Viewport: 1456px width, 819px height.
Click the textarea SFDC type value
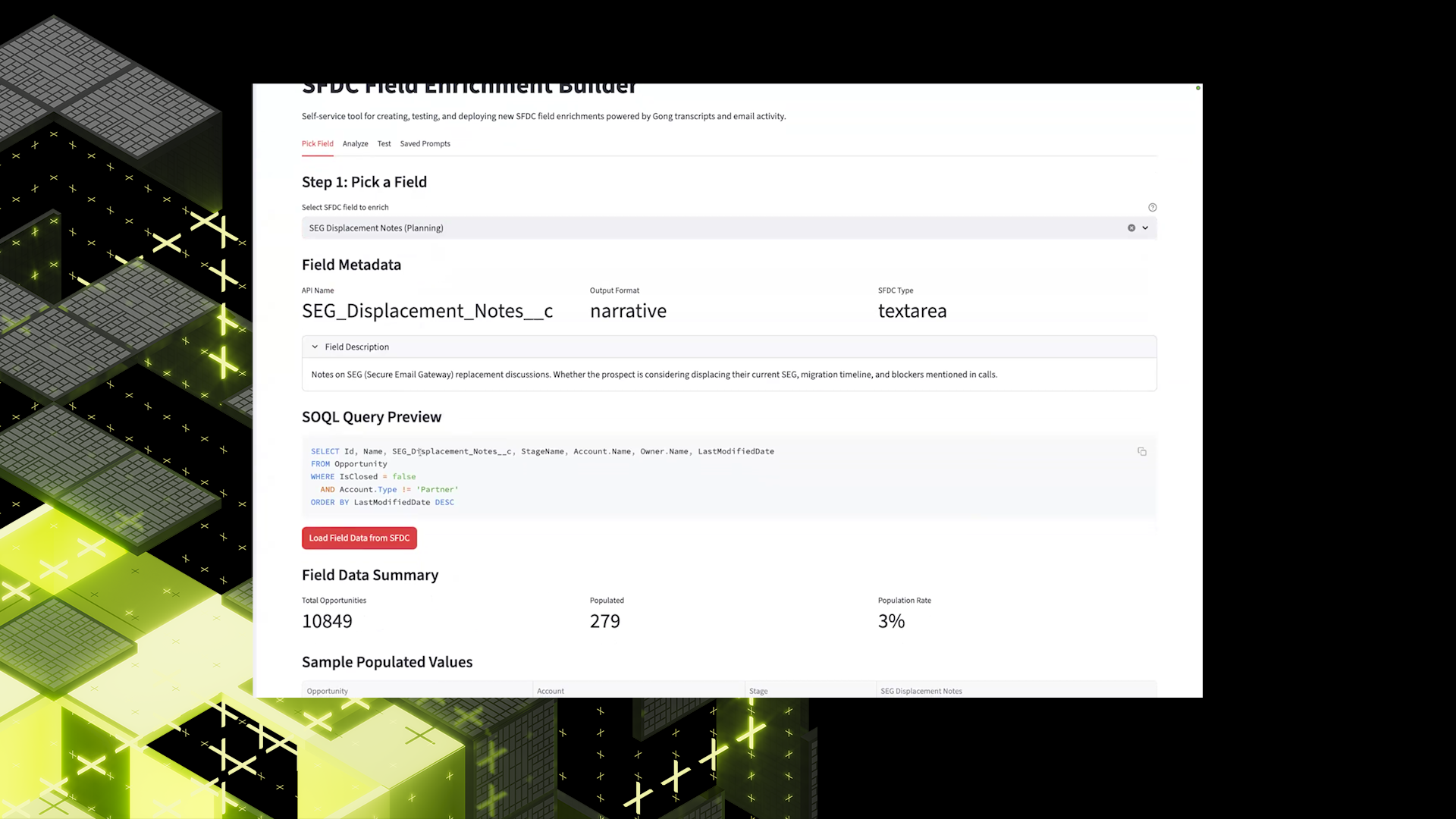(912, 311)
